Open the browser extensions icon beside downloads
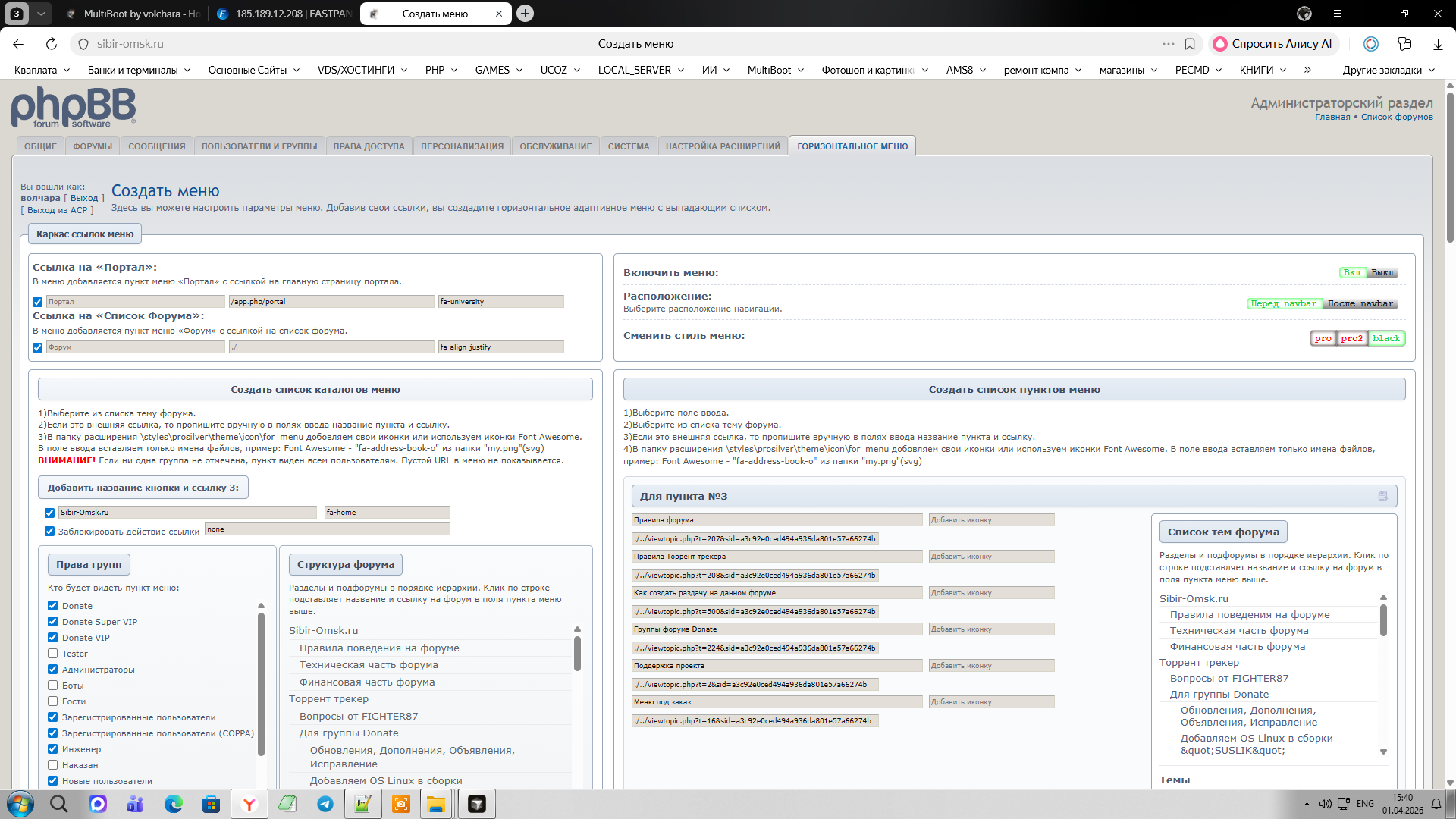The height and width of the screenshot is (819, 1456). coord(1404,44)
